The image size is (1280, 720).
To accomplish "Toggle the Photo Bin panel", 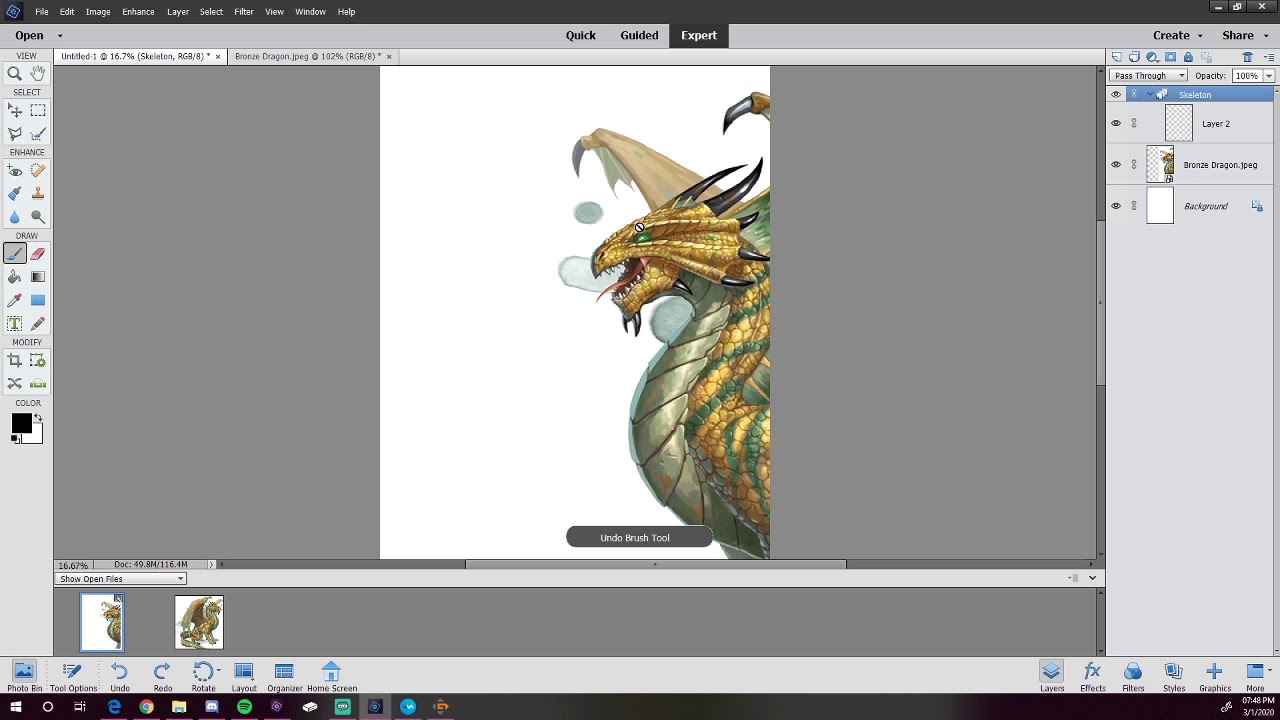I will [x=24, y=677].
